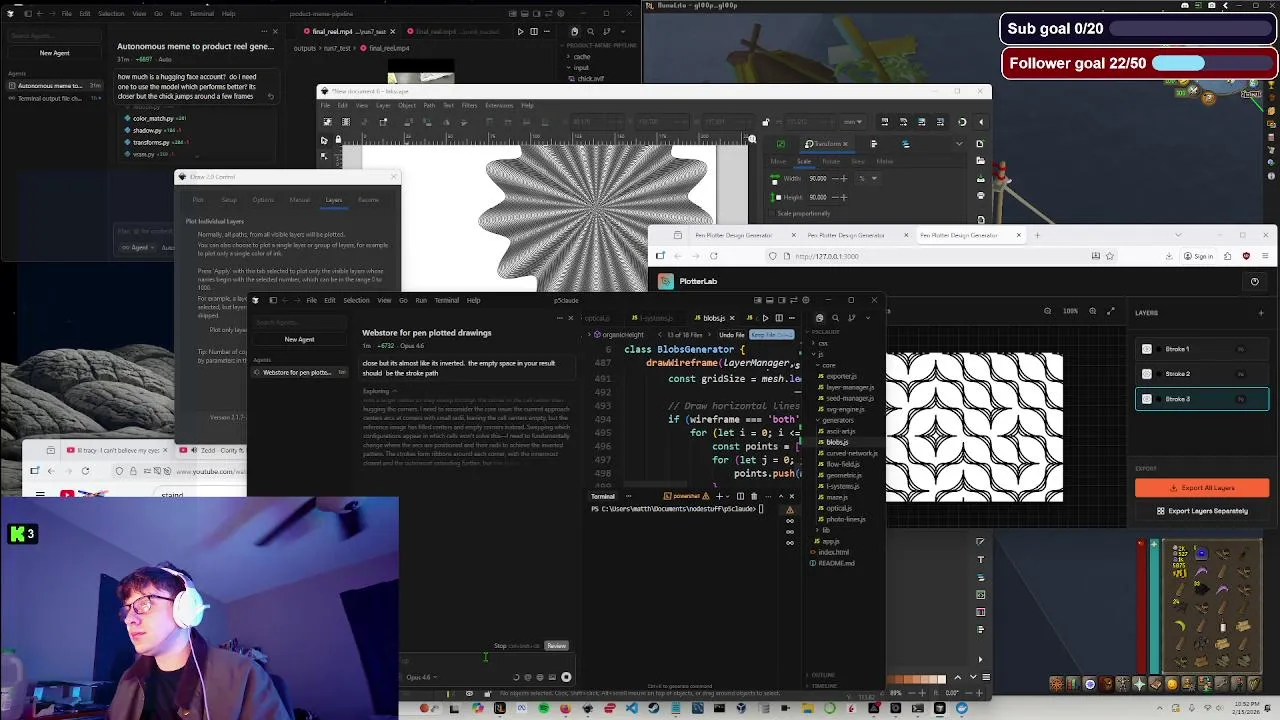Select the final_reel.mp4 tab in back editor
This screenshot has width=1280, height=720.
[x=351, y=31]
